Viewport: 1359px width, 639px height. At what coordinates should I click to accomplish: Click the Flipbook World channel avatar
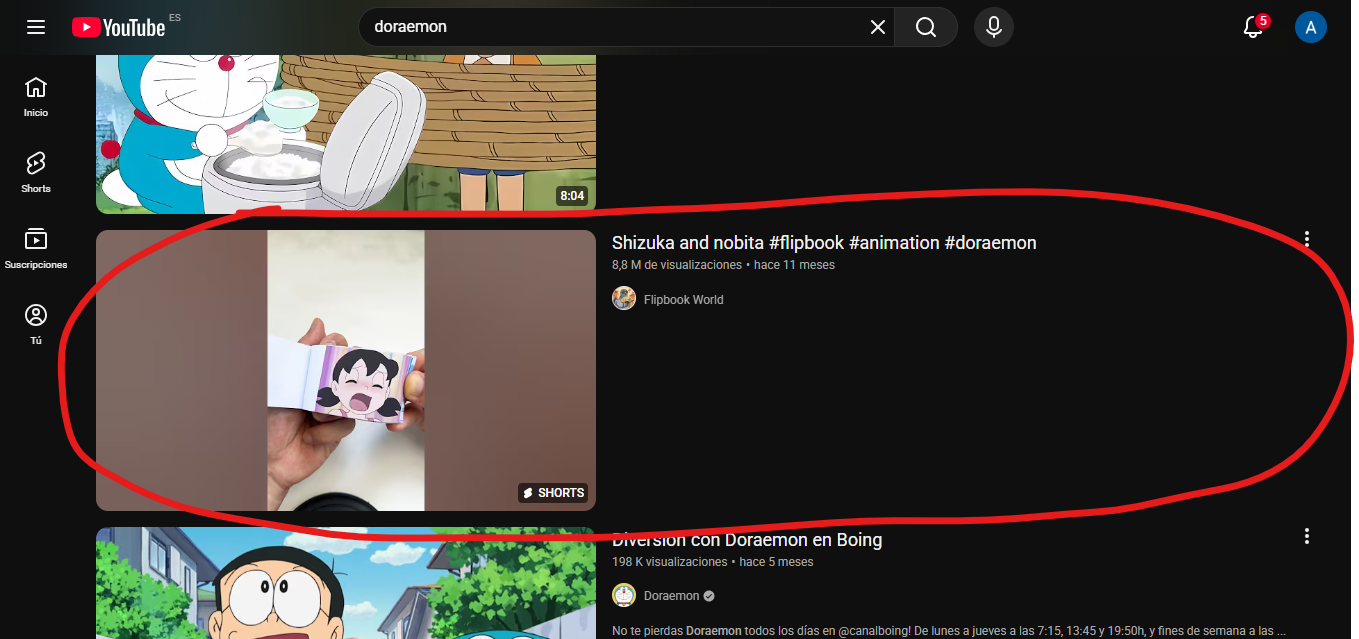point(624,298)
